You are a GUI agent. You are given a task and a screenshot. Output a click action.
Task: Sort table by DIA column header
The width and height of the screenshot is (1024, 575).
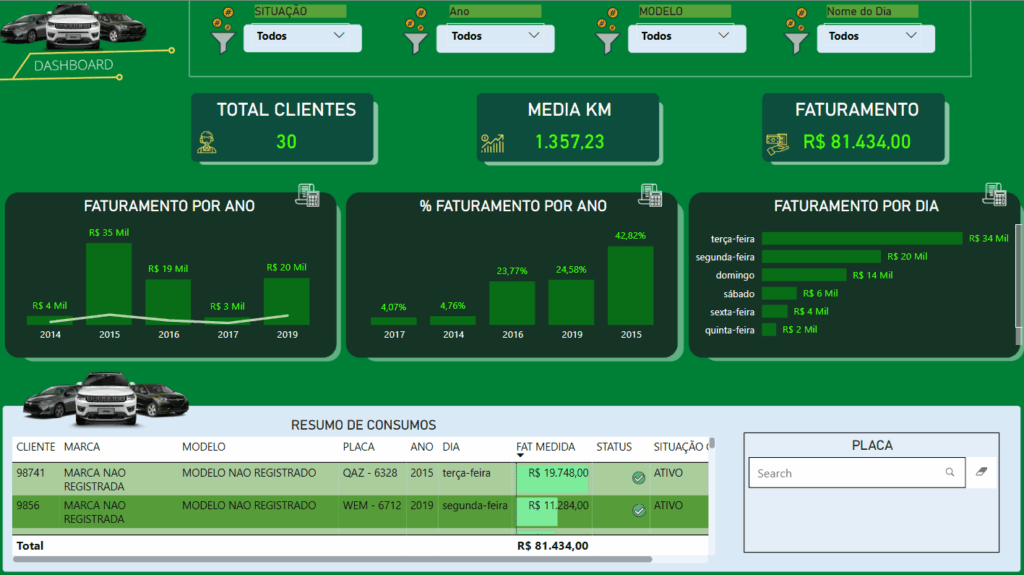coord(451,447)
